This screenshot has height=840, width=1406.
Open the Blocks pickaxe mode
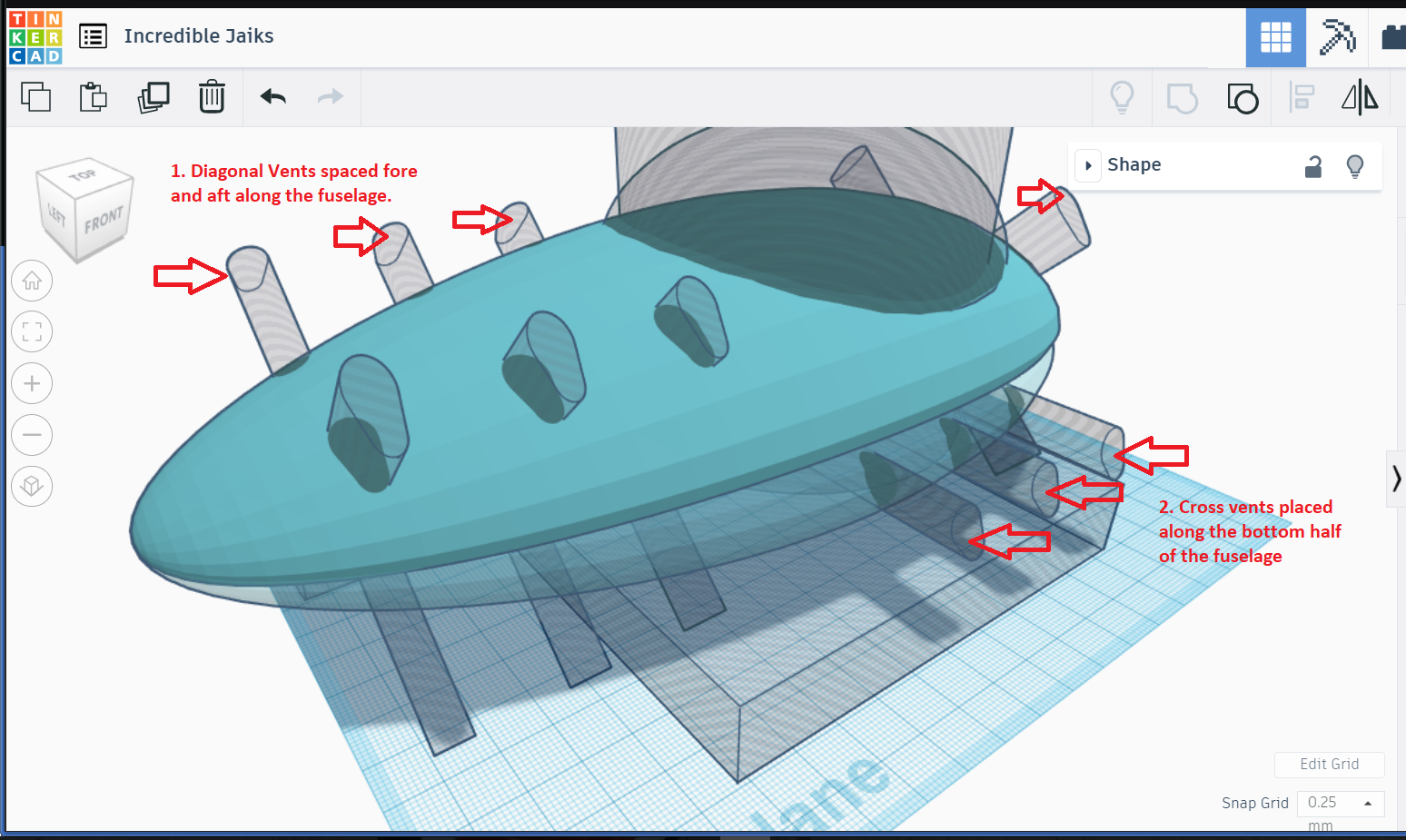click(1336, 37)
